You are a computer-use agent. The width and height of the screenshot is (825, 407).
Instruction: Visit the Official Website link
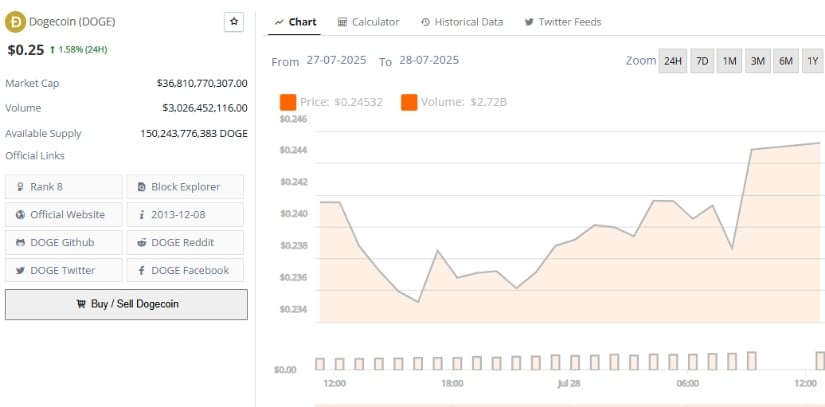tap(64, 215)
